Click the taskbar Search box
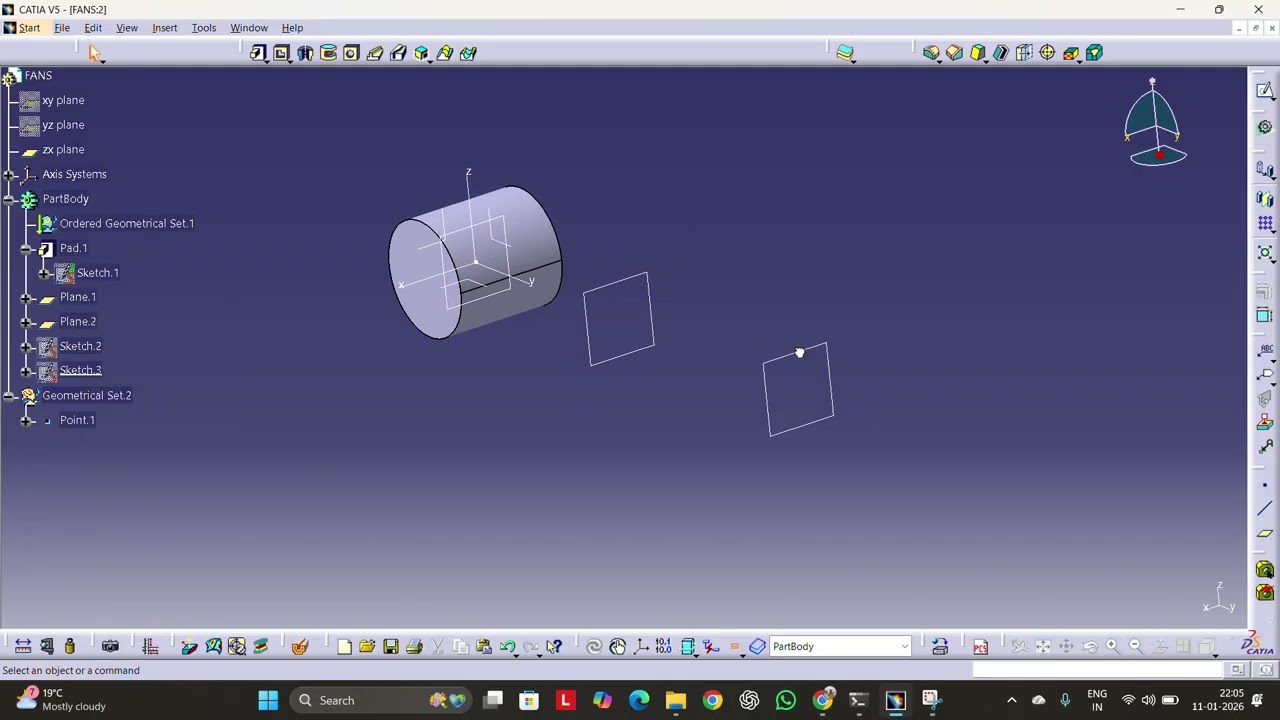The image size is (1280, 720). click(382, 700)
